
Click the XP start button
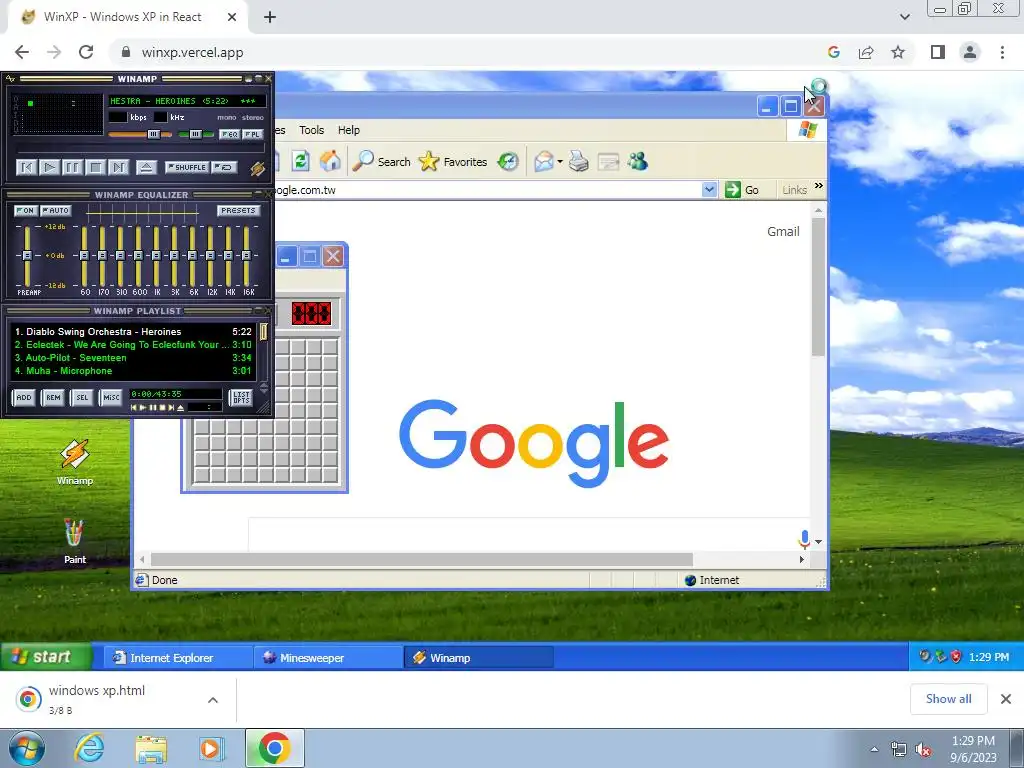[46, 657]
